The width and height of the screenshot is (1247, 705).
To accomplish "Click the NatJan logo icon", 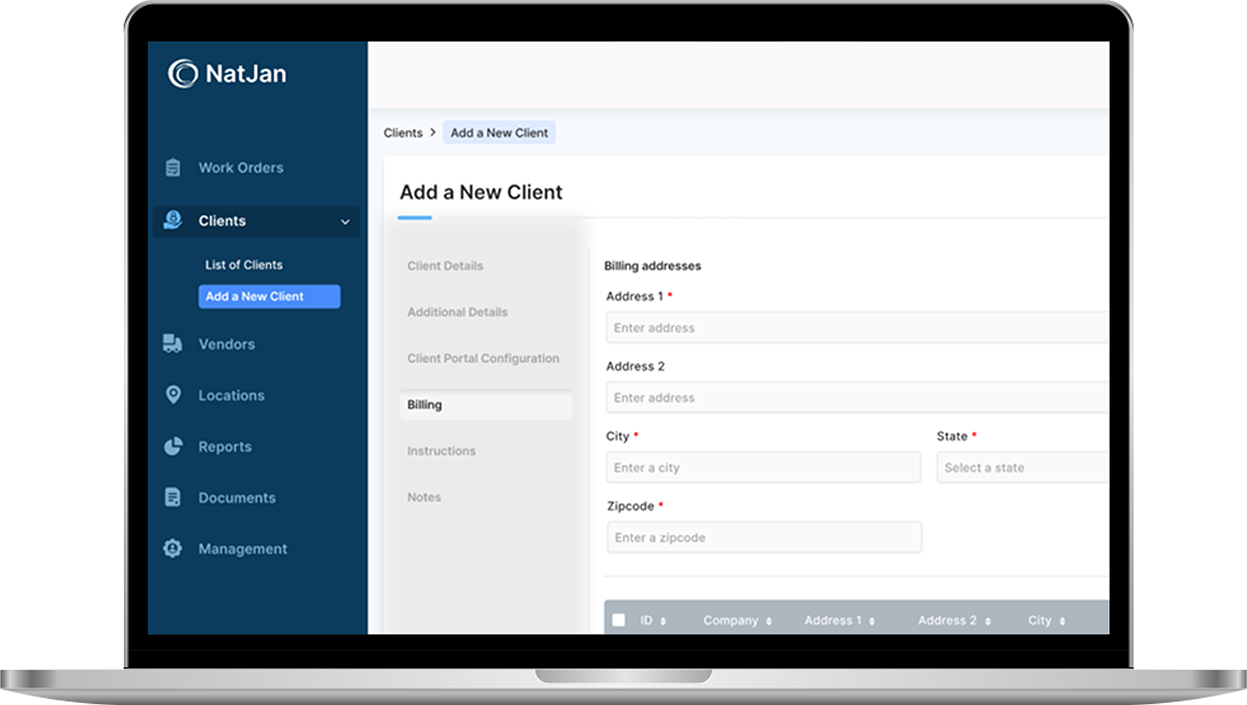I will coord(182,73).
